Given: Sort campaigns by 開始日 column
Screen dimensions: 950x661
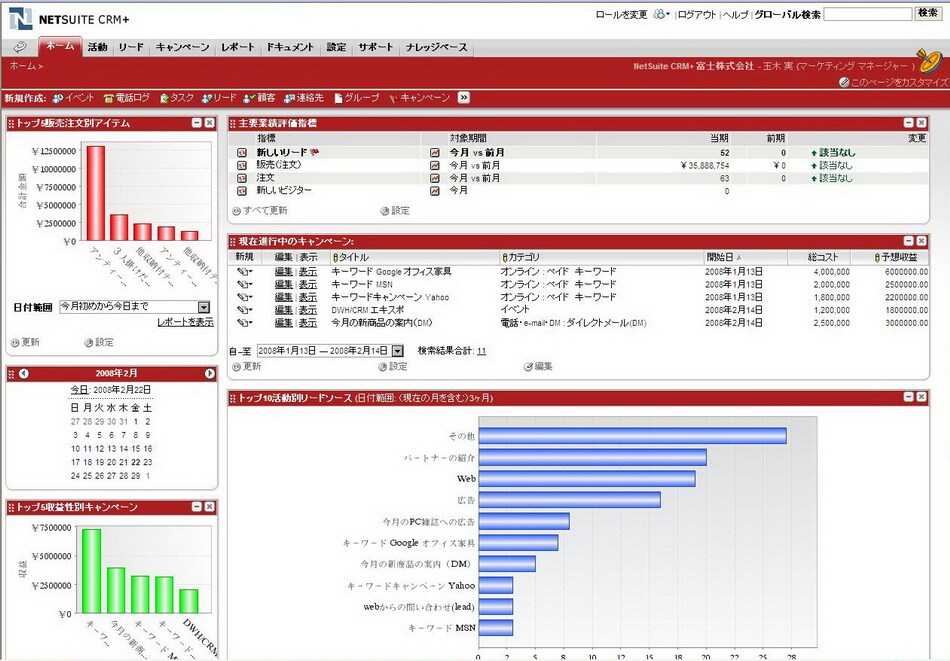Looking at the screenshot, I should [723, 257].
